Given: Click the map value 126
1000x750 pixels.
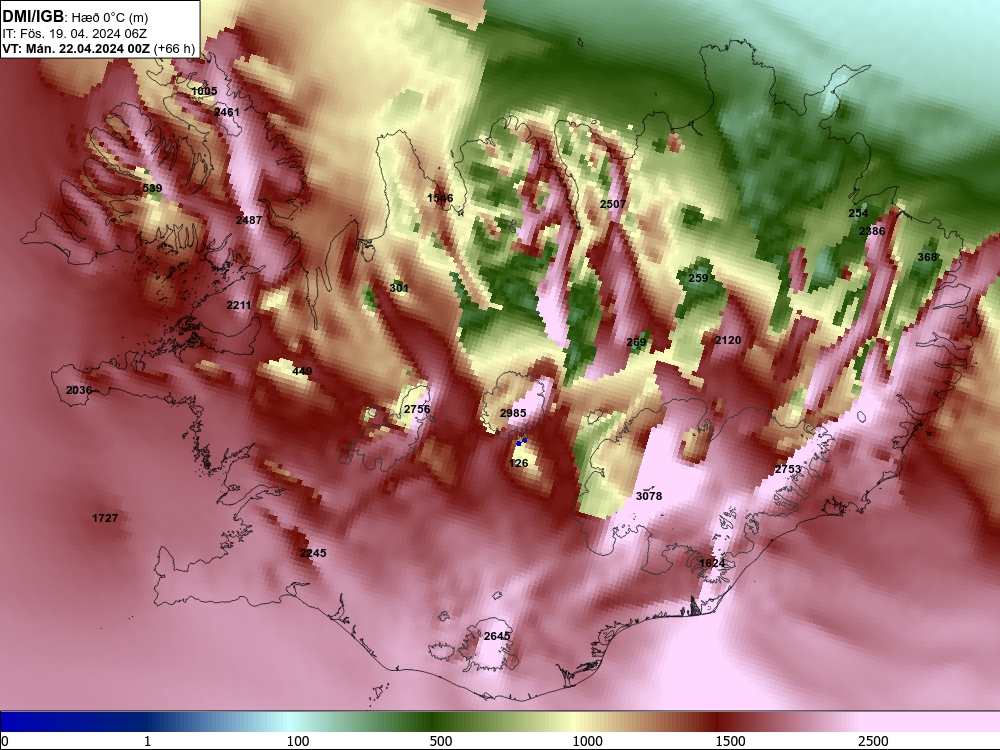Looking at the screenshot, I should (518, 463).
